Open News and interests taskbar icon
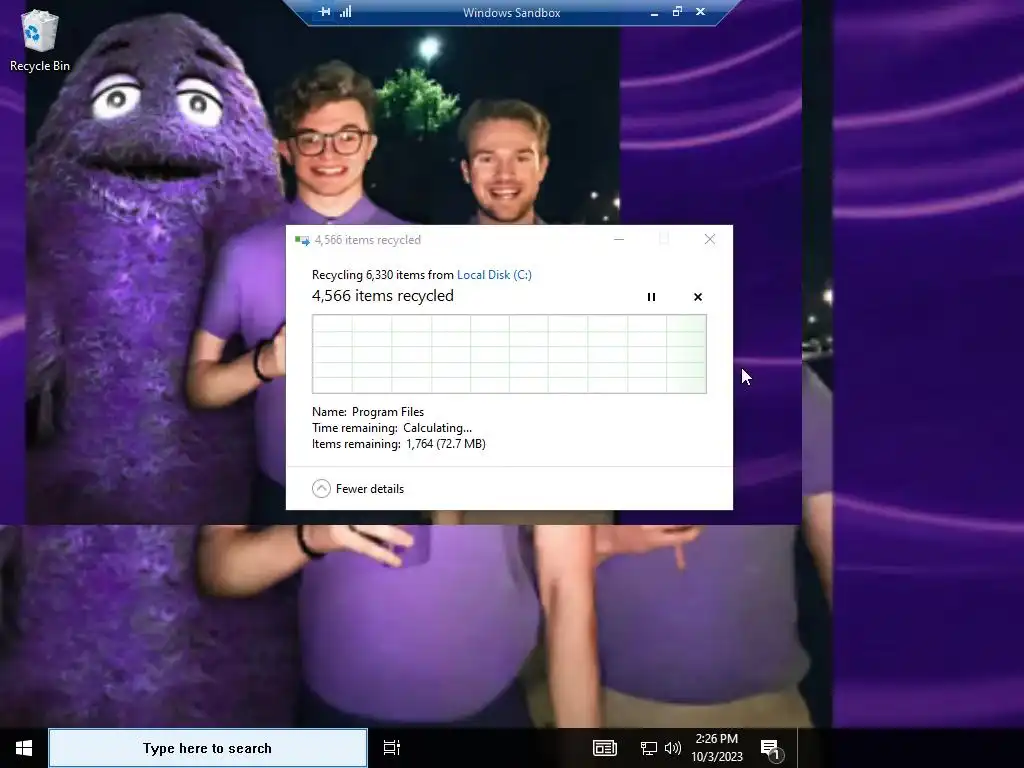Image resolution: width=1024 pixels, height=768 pixels. [x=605, y=748]
